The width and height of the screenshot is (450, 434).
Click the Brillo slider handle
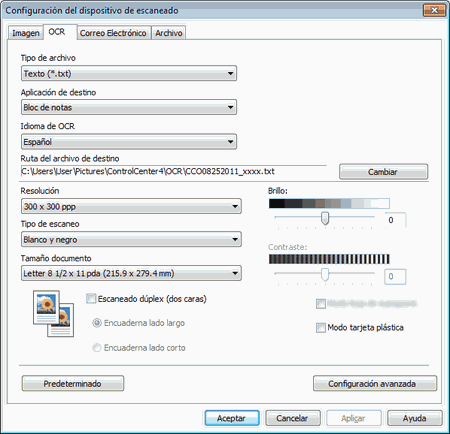click(325, 219)
